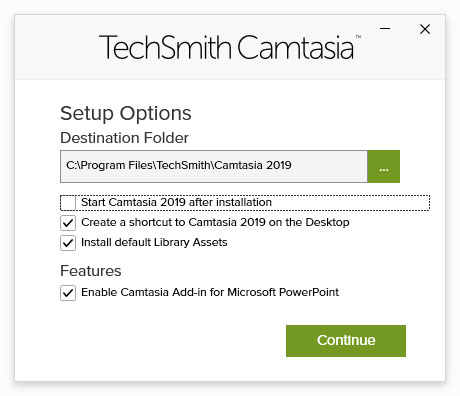
Task: Click the trademark symbol beside the Camtasia logo
Action: (x=358, y=36)
